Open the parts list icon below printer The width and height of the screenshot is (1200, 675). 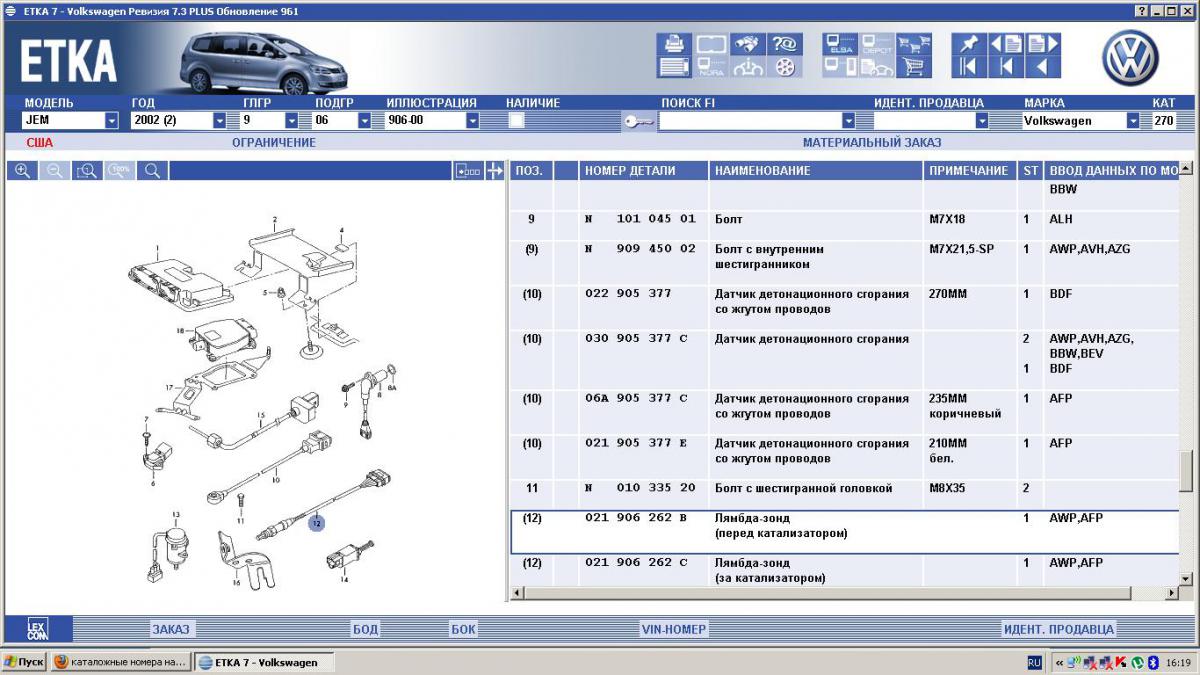674,67
